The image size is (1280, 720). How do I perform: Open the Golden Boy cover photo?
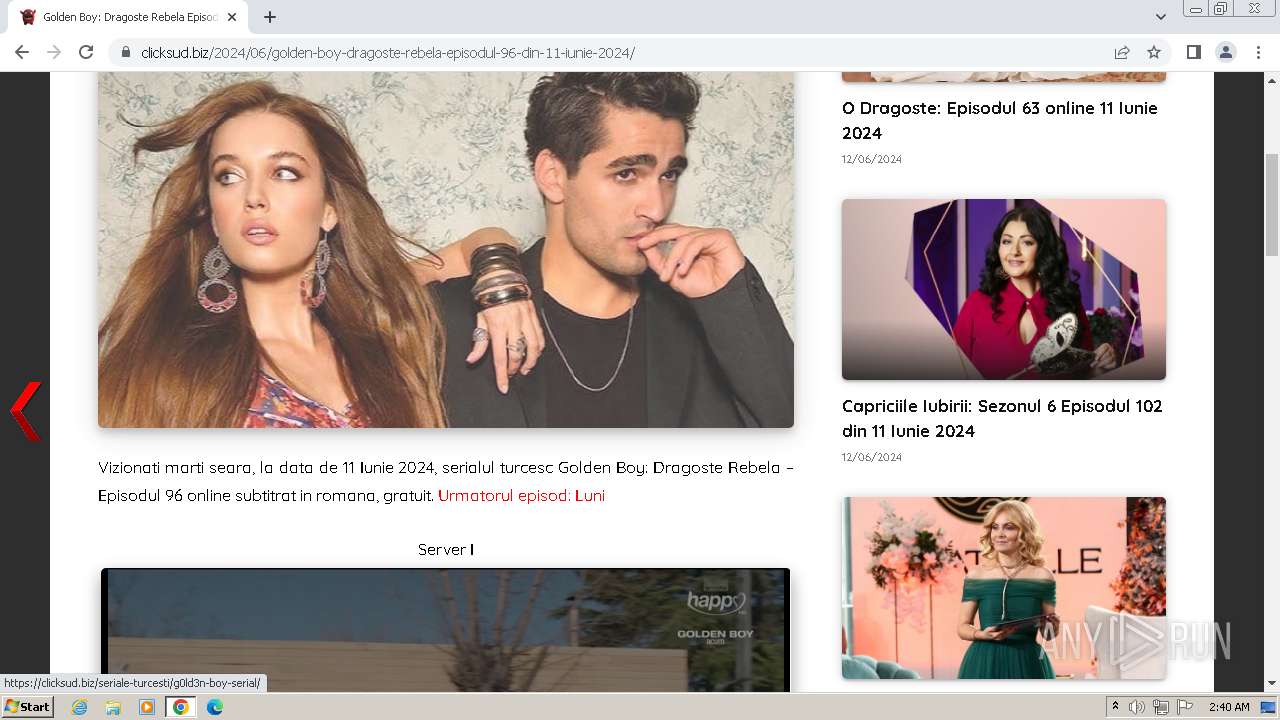[x=446, y=250]
